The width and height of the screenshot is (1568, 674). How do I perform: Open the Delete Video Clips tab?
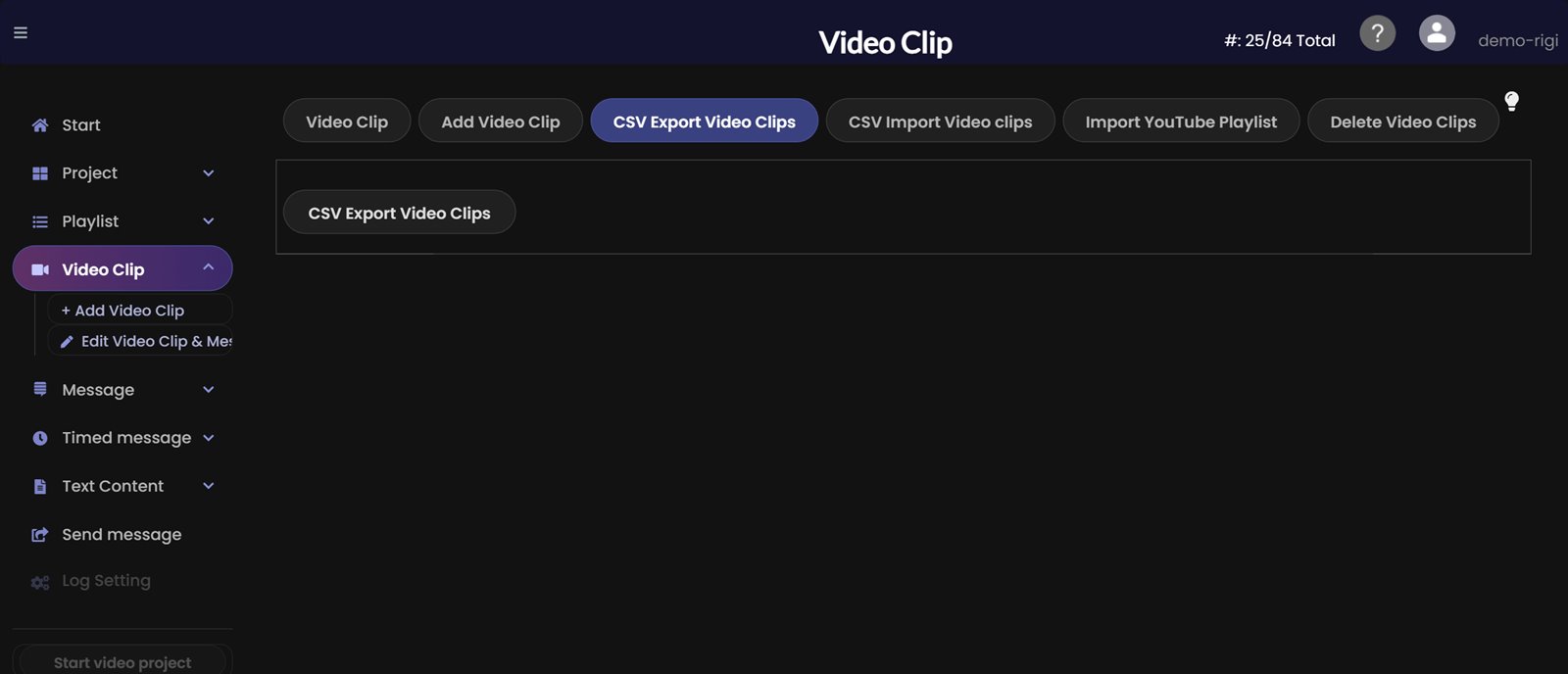pyautogui.click(x=1403, y=120)
